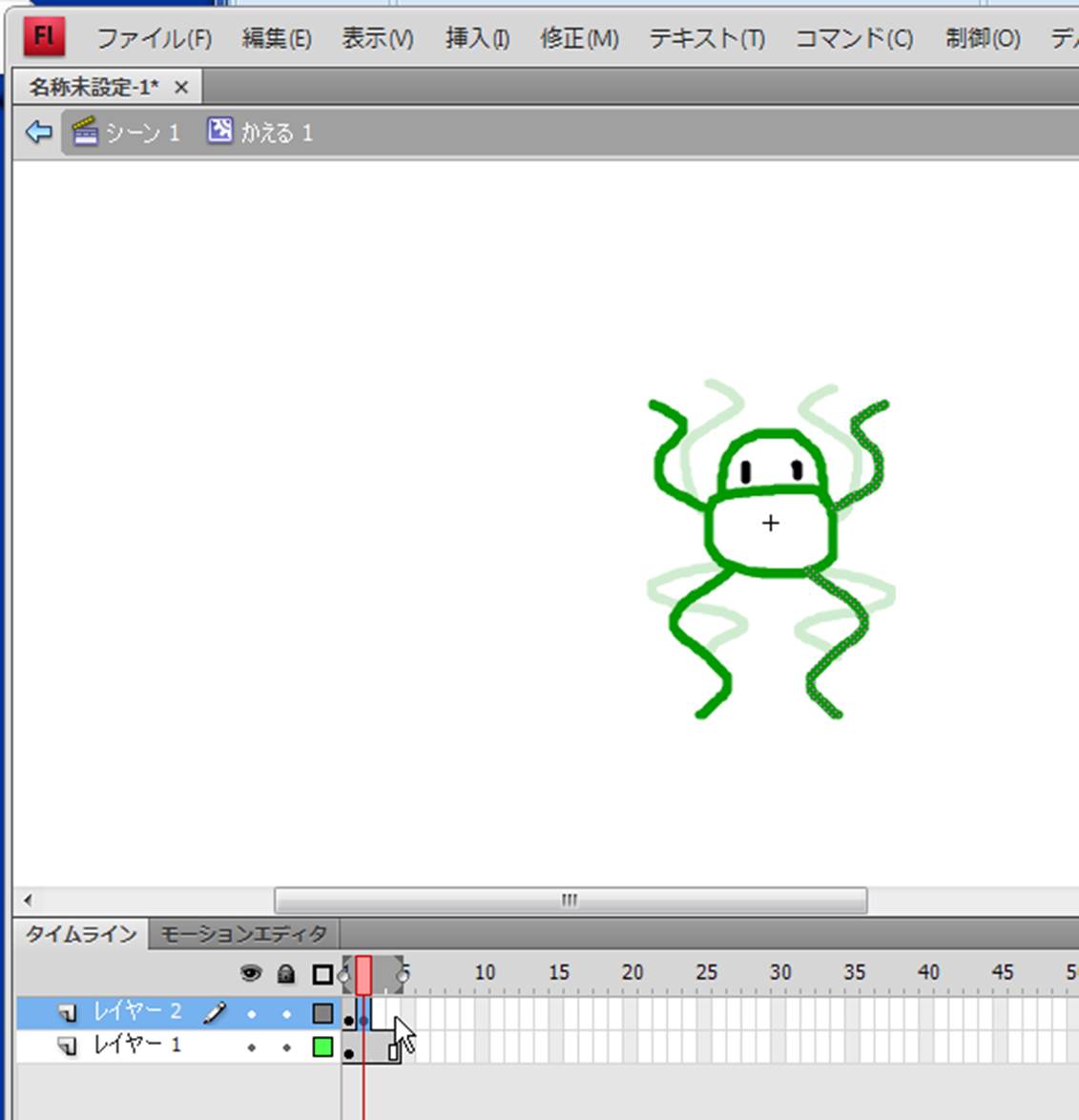The image size is (1079, 1120).
Task: Open the ファイル(F) menu
Action: pos(154,38)
